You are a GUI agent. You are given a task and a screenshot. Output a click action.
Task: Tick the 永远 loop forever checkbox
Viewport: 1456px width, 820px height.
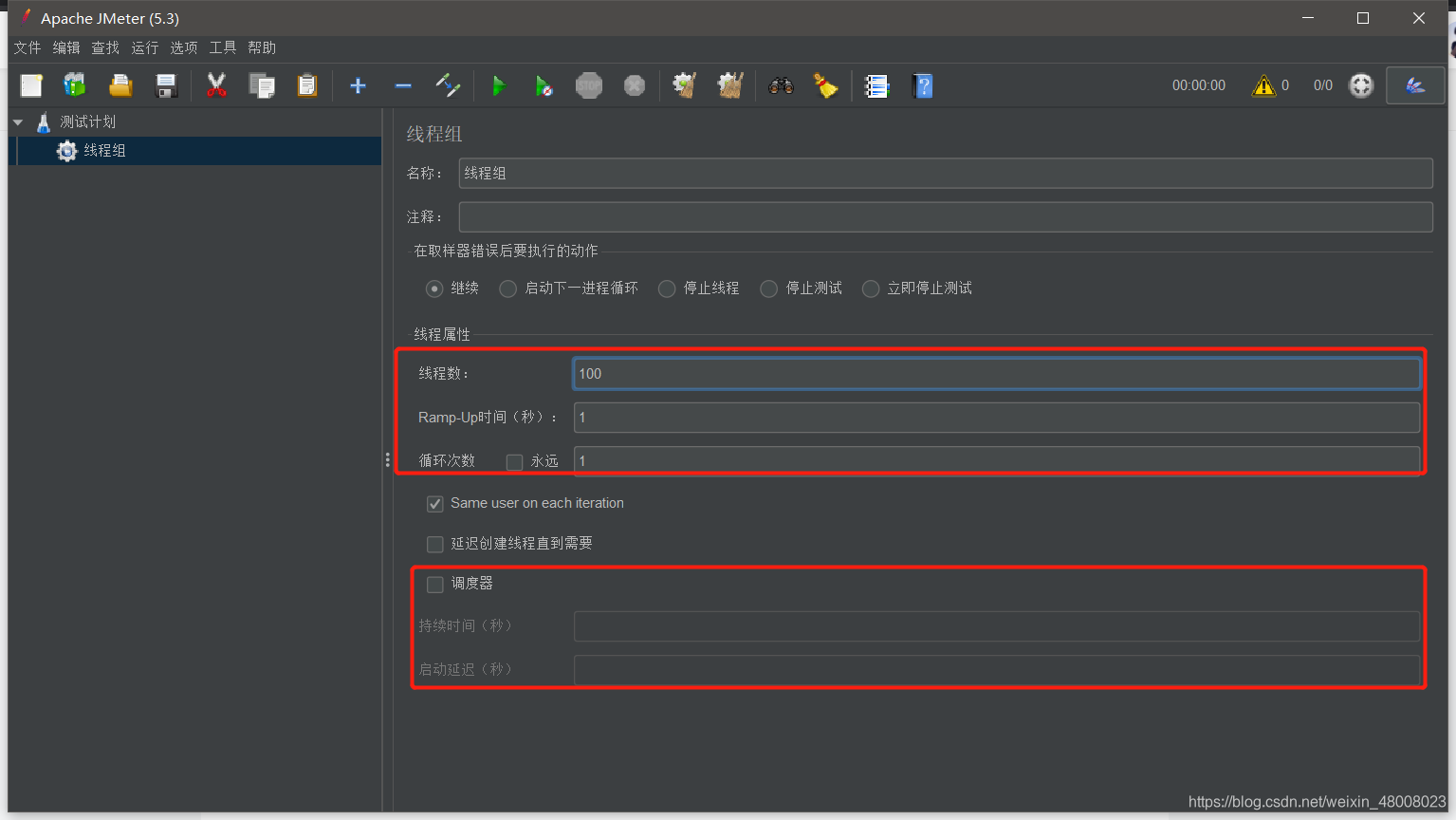click(514, 462)
